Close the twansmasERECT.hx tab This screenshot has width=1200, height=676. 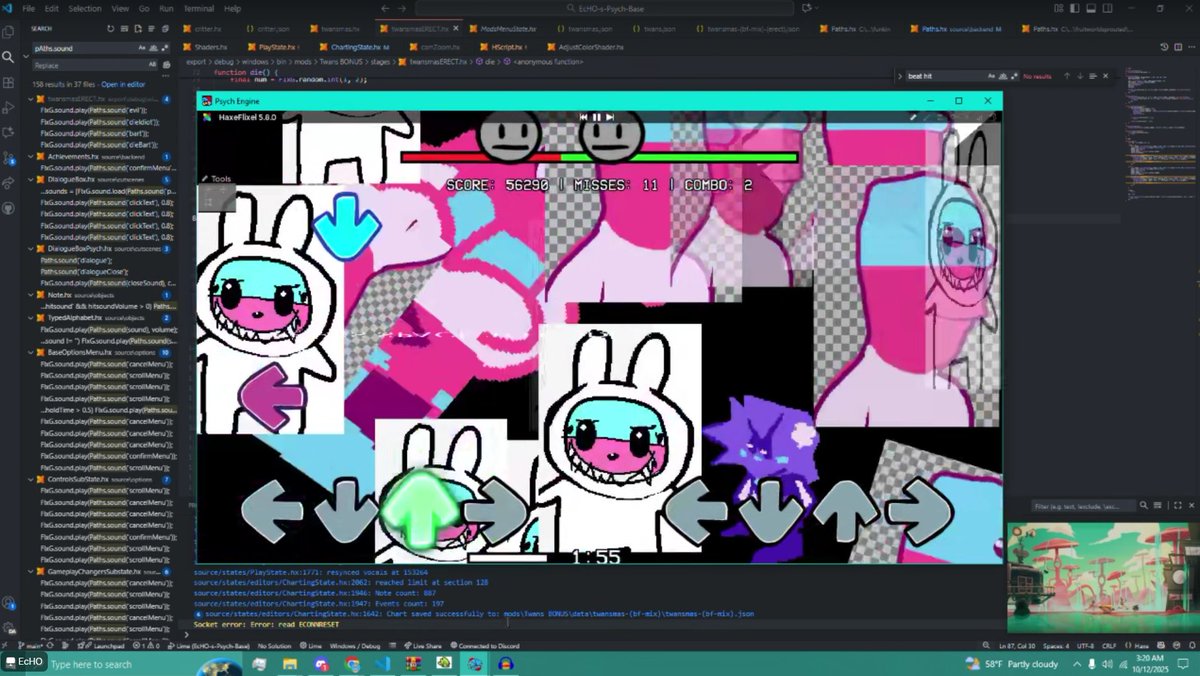tap(455, 29)
